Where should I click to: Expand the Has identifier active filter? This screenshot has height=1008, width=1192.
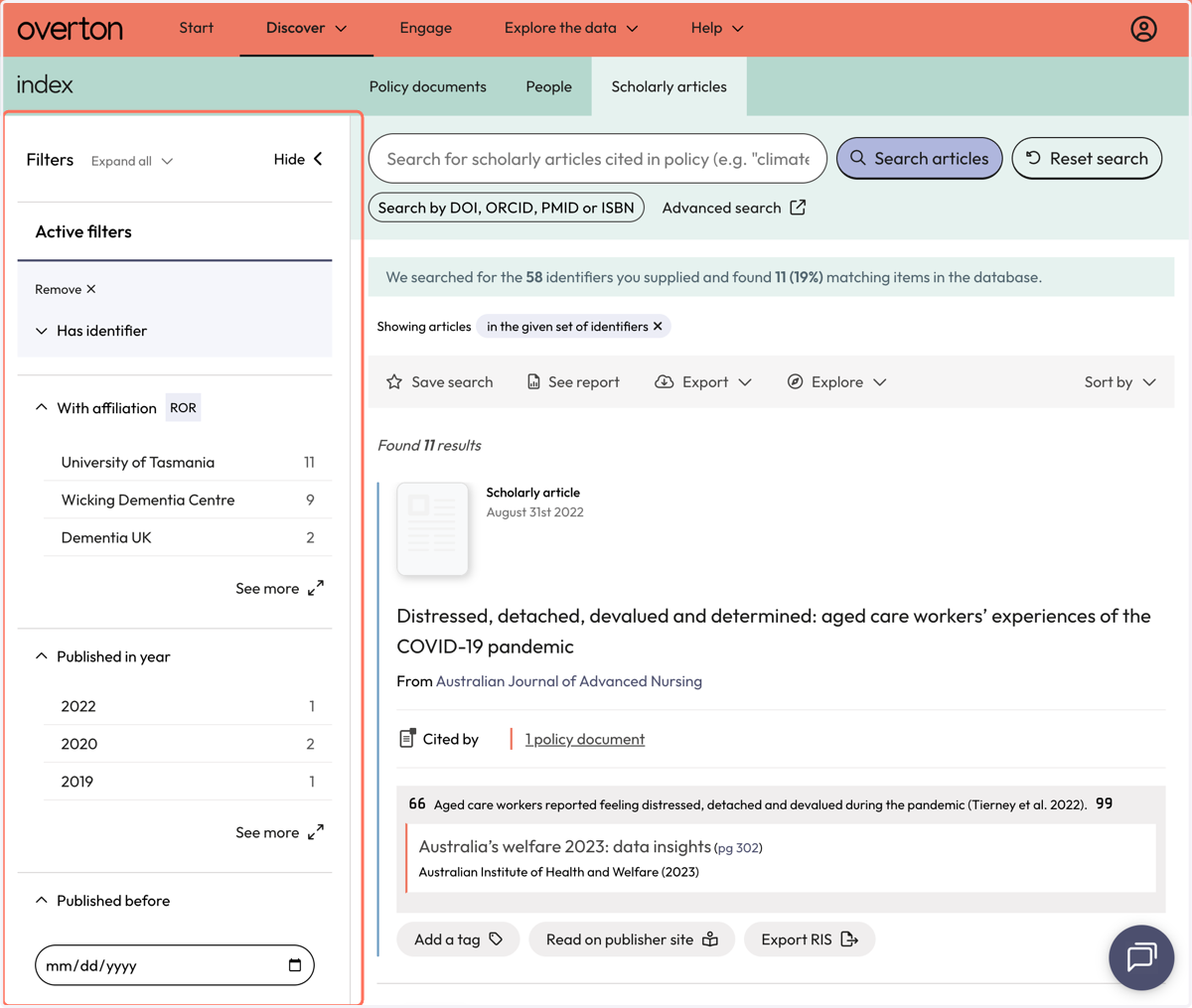[42, 331]
